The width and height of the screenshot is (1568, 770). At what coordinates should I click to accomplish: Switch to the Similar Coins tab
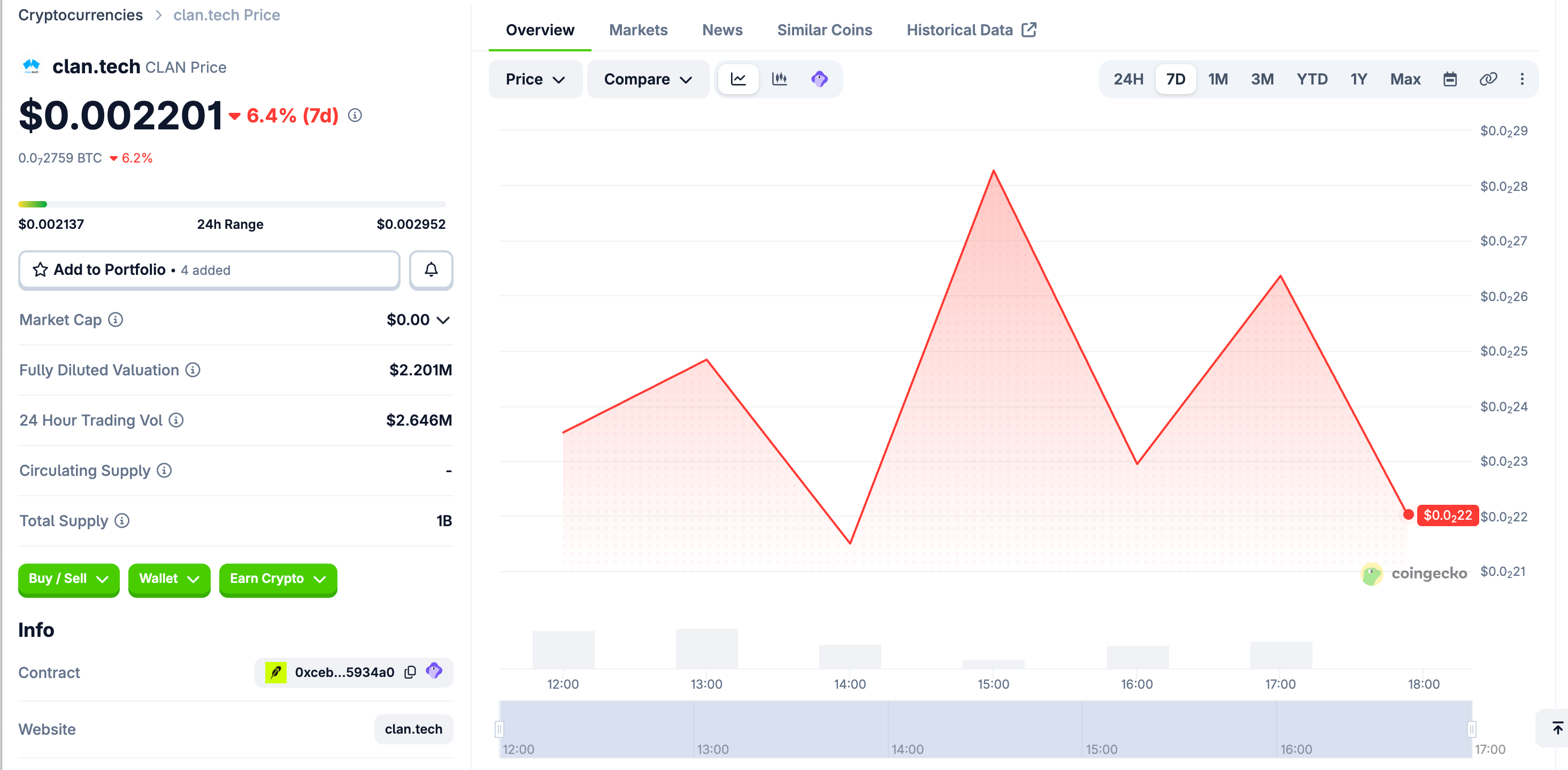pyautogui.click(x=824, y=30)
